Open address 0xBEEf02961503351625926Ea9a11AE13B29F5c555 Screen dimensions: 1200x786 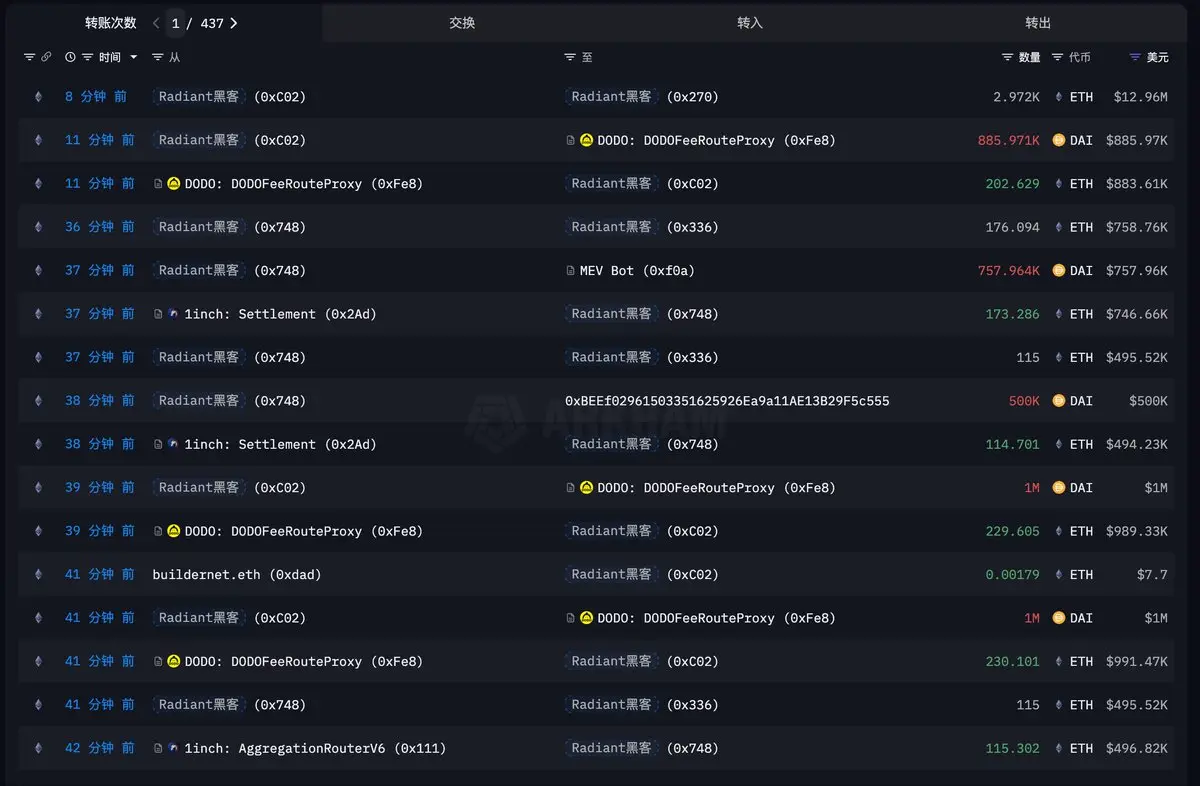[727, 401]
